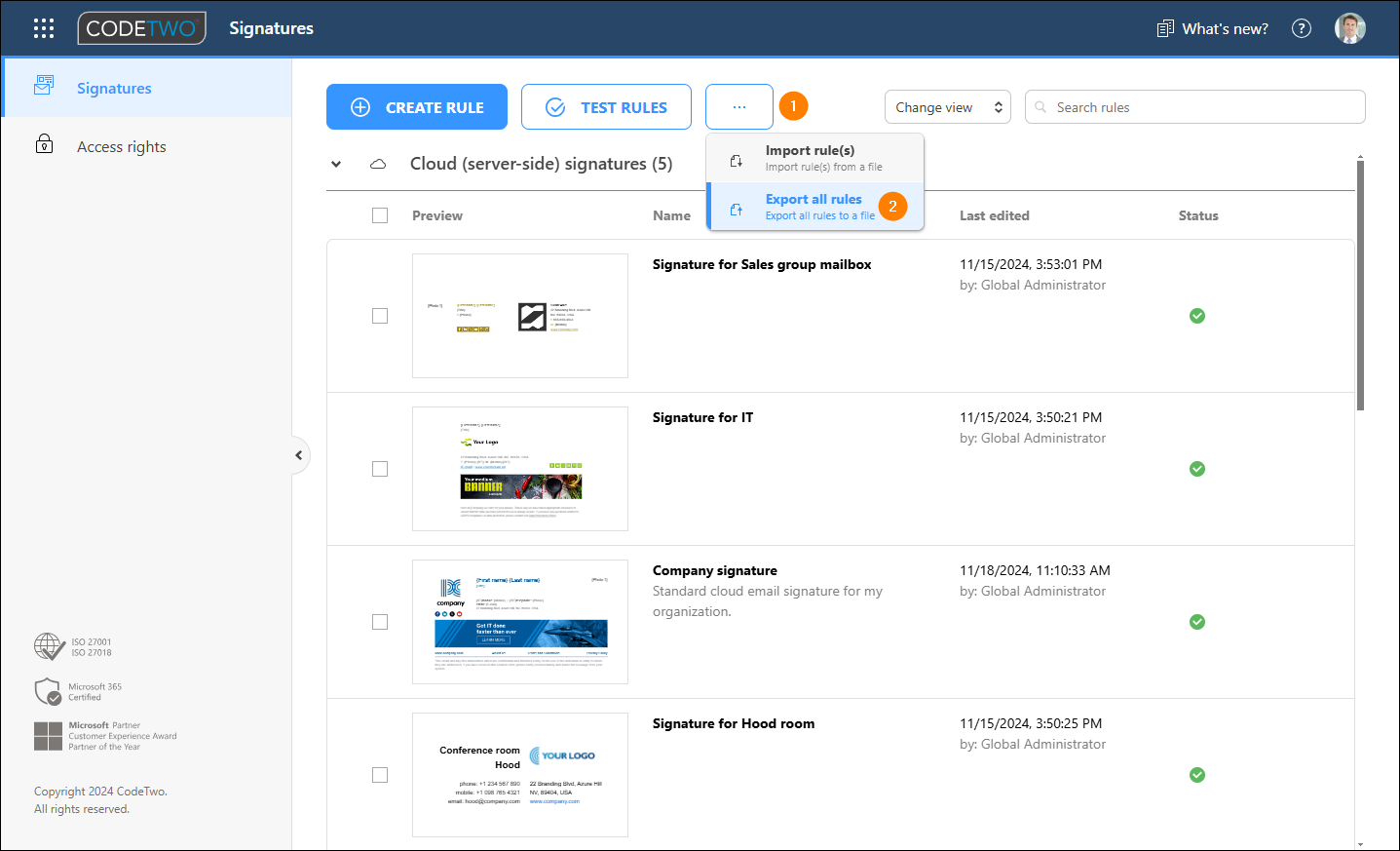Click the checkmark icon on Test Rules
The height and width of the screenshot is (851, 1400).
click(555, 107)
